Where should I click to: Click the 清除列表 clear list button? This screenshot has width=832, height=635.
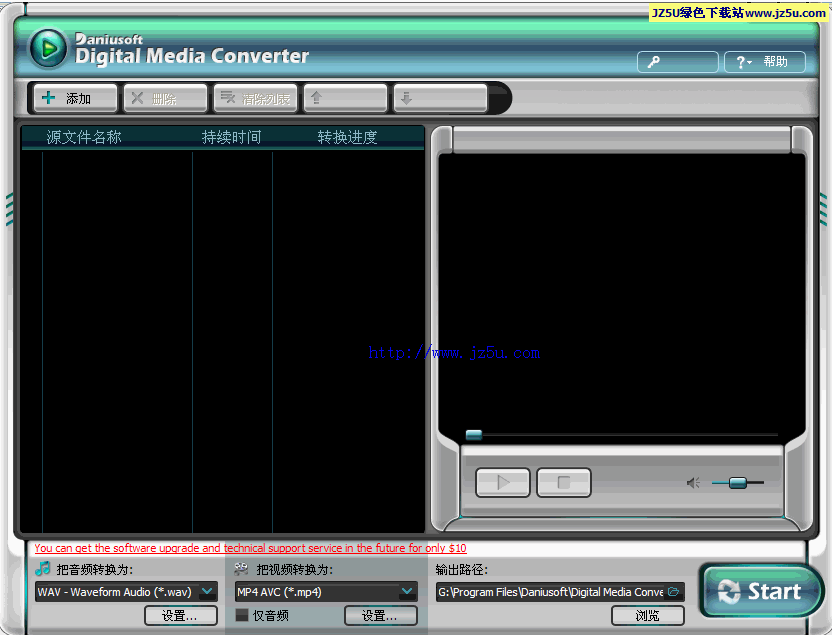click(255, 98)
